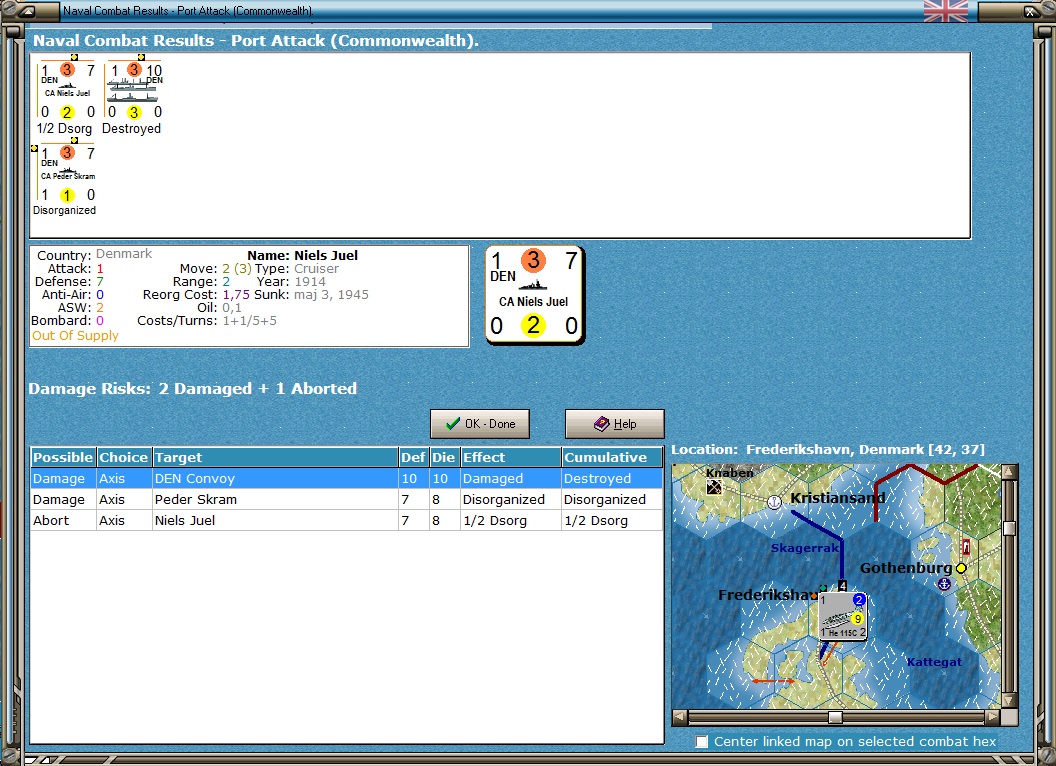Click the yellow Gothenburg city marker
Image resolution: width=1056 pixels, height=766 pixels.
(x=961, y=568)
